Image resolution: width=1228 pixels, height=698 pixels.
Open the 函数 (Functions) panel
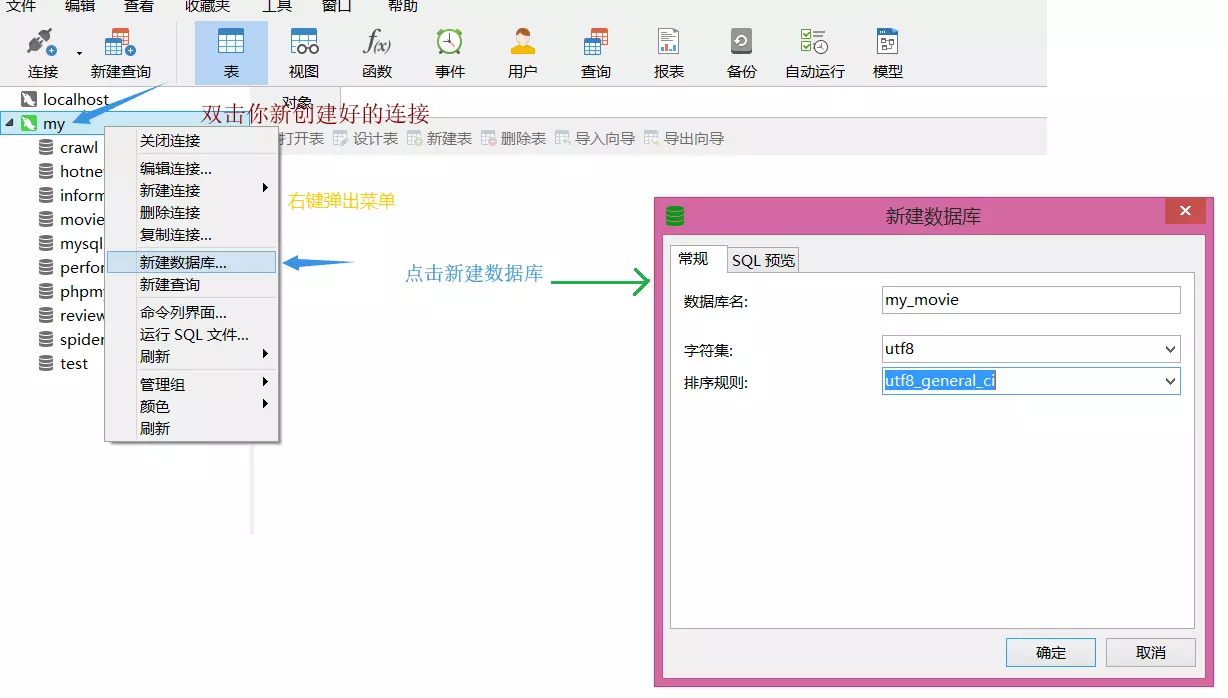[376, 52]
